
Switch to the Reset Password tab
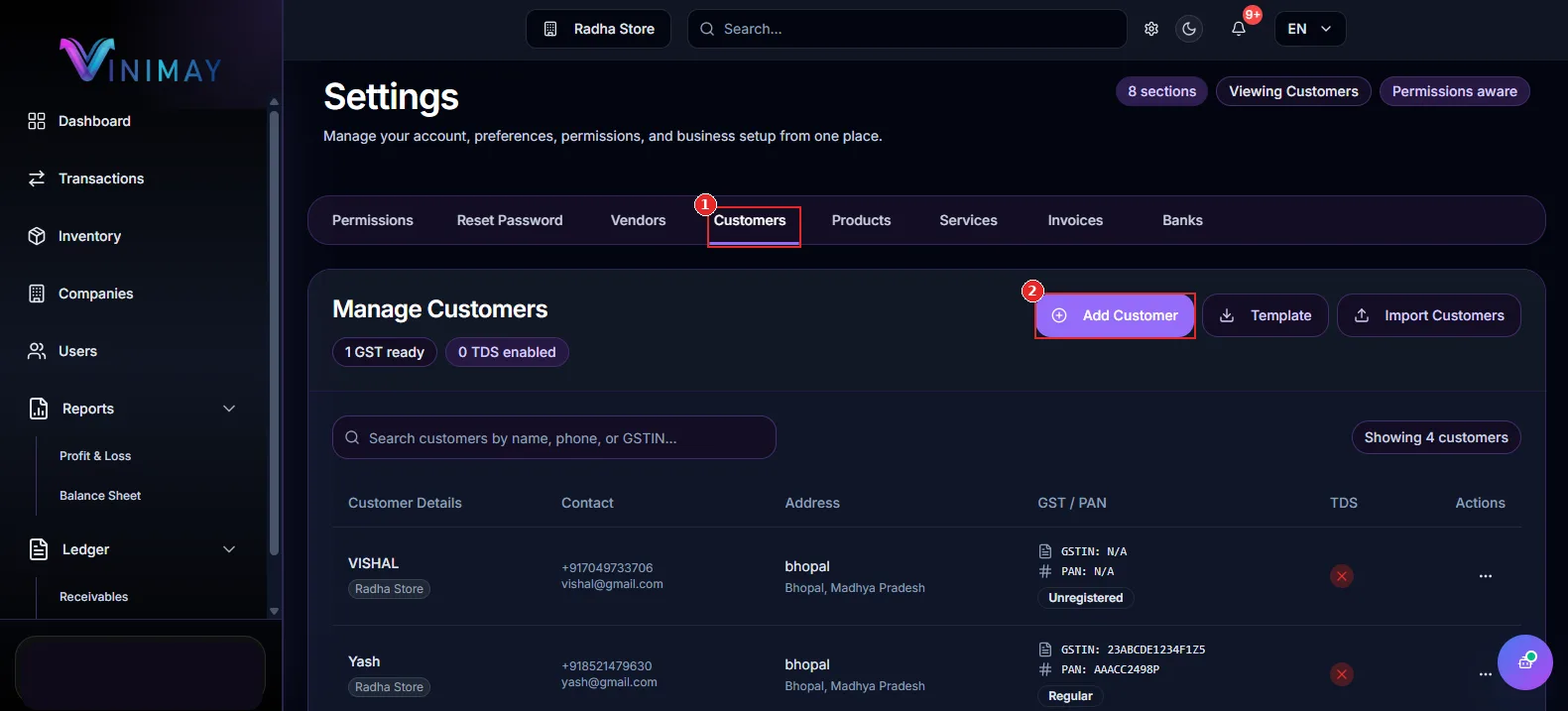tap(510, 220)
